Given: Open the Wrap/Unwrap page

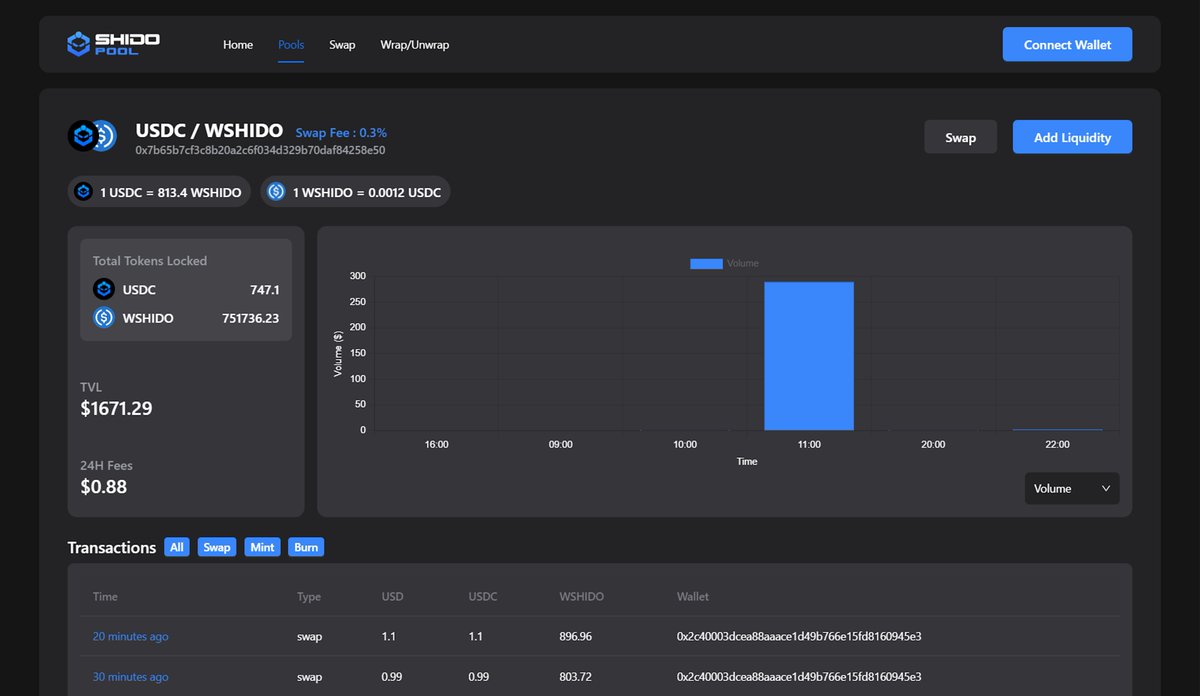Looking at the screenshot, I should pos(414,45).
